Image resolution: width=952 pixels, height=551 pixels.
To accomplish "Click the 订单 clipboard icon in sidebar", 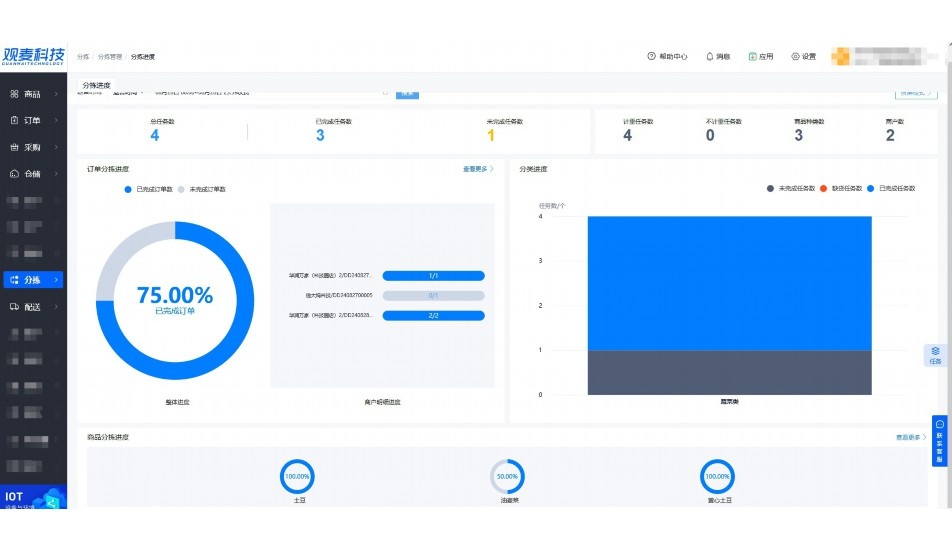I will (x=14, y=120).
